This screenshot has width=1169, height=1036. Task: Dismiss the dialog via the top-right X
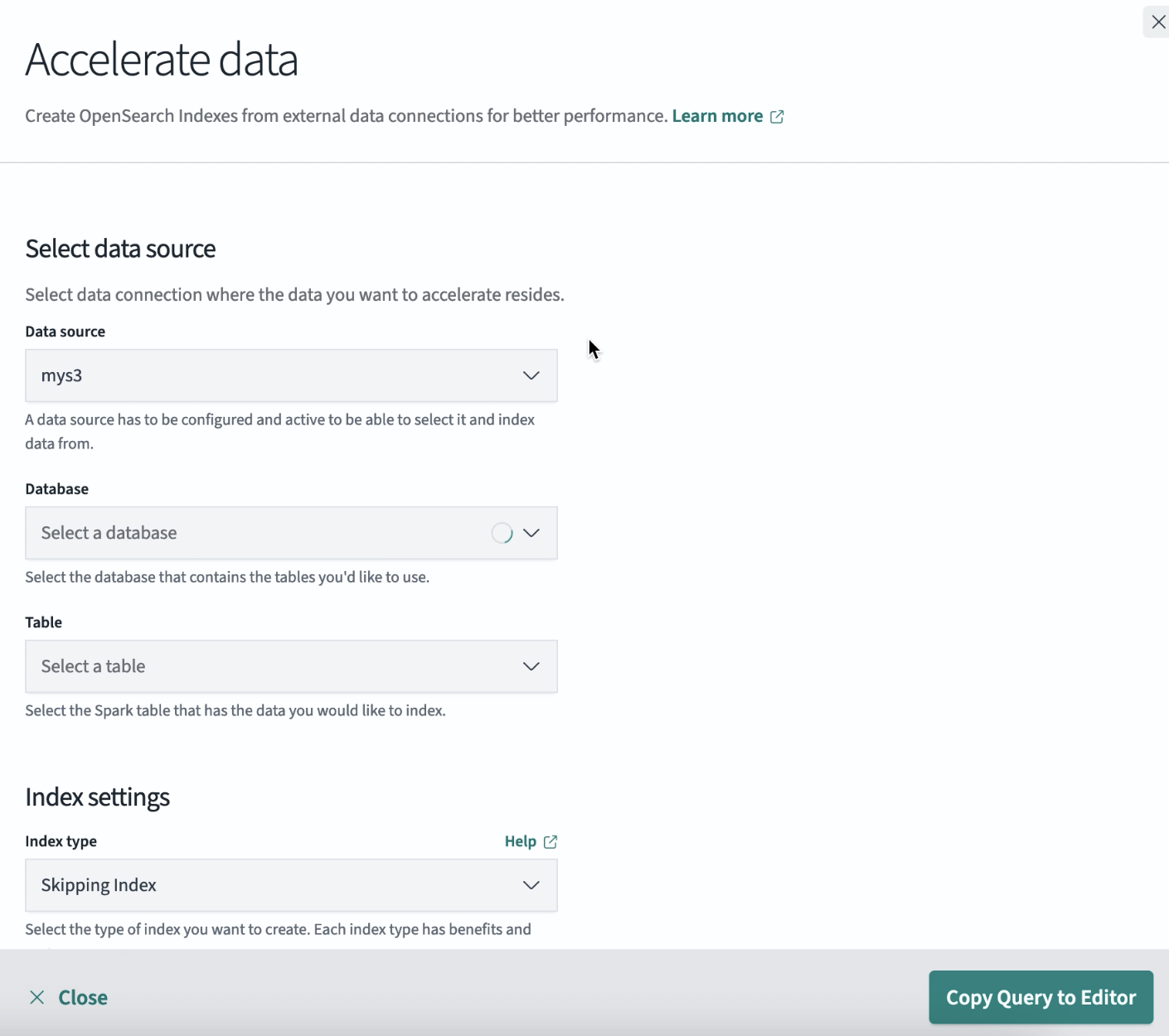point(1157,22)
